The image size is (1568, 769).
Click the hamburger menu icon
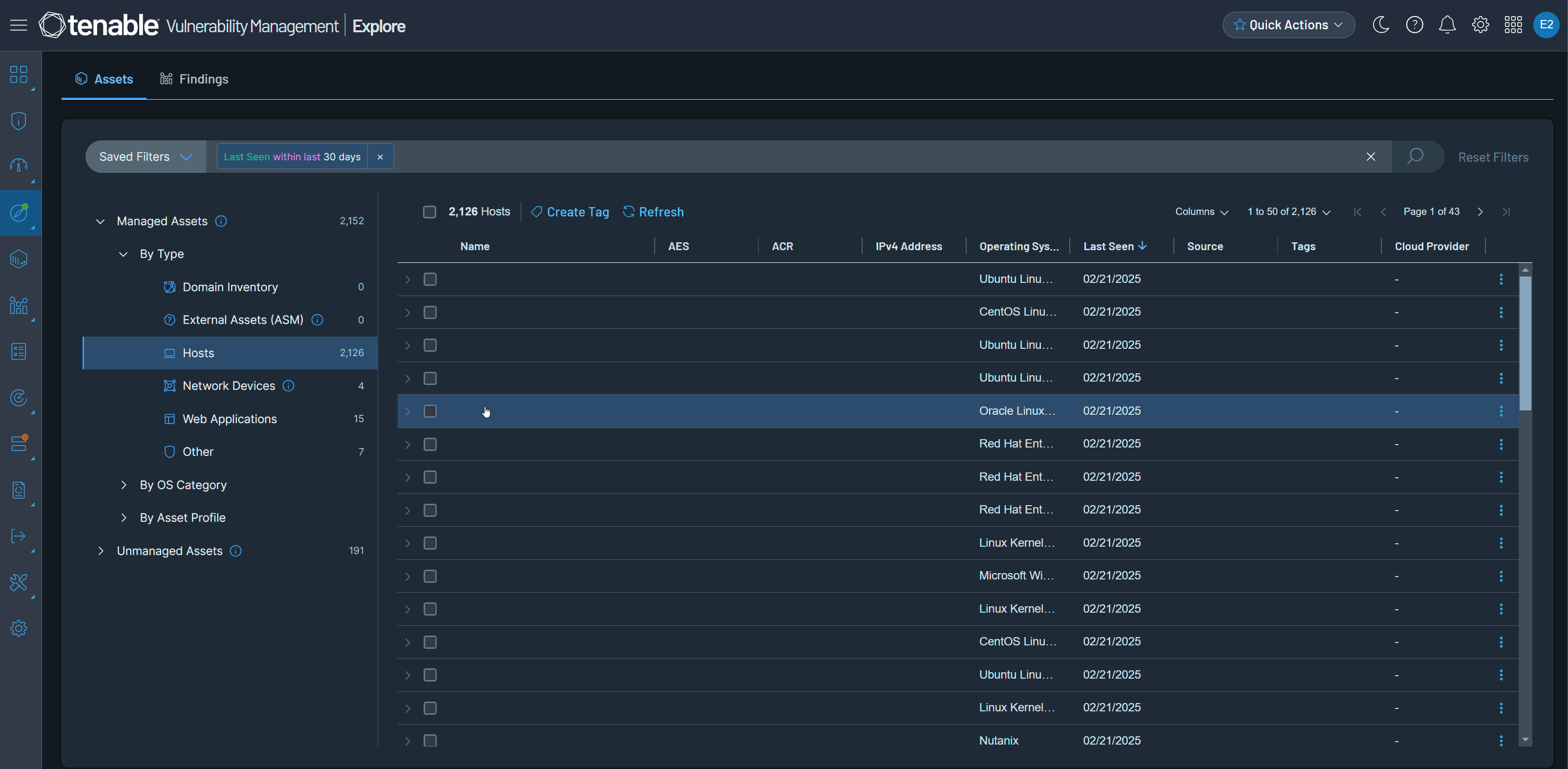(x=19, y=25)
